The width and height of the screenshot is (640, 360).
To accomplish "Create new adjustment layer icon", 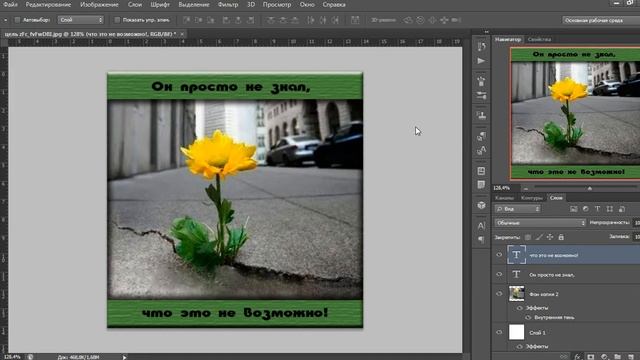I will tap(604, 357).
